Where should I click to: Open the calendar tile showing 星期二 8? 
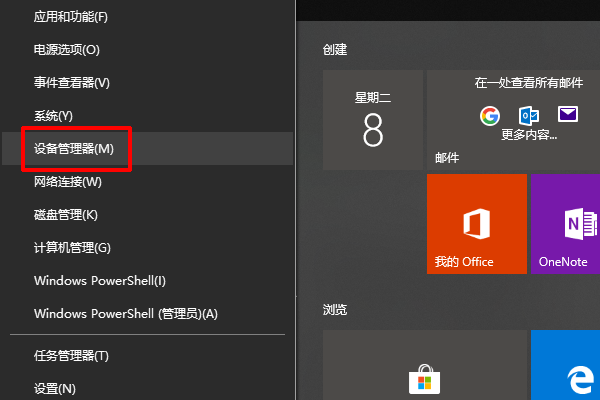(x=372, y=119)
